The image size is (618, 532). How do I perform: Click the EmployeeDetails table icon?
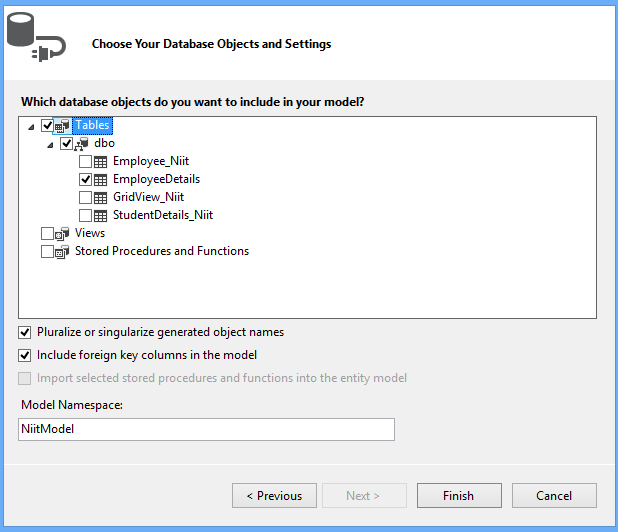[101, 180]
